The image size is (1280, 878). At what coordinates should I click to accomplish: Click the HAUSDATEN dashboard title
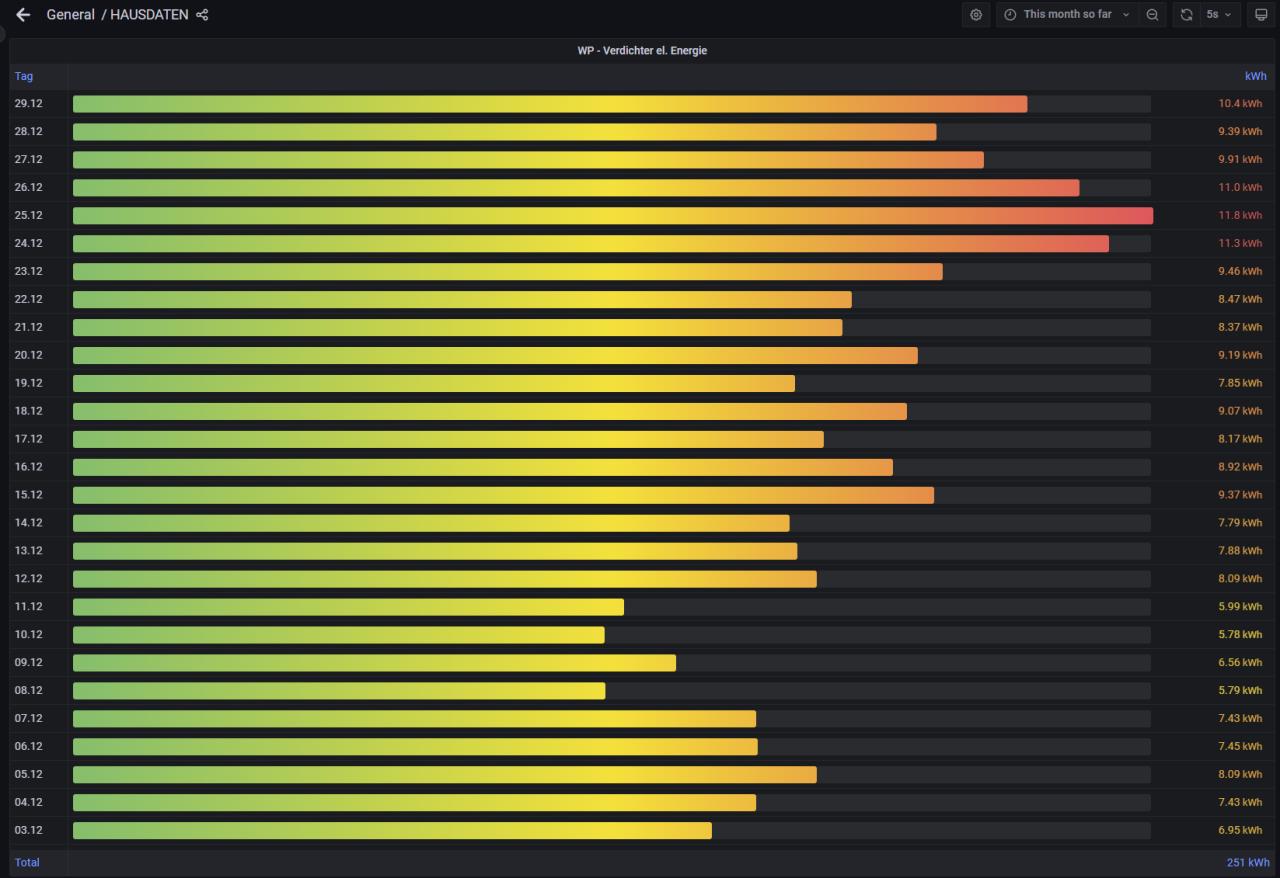(x=149, y=15)
